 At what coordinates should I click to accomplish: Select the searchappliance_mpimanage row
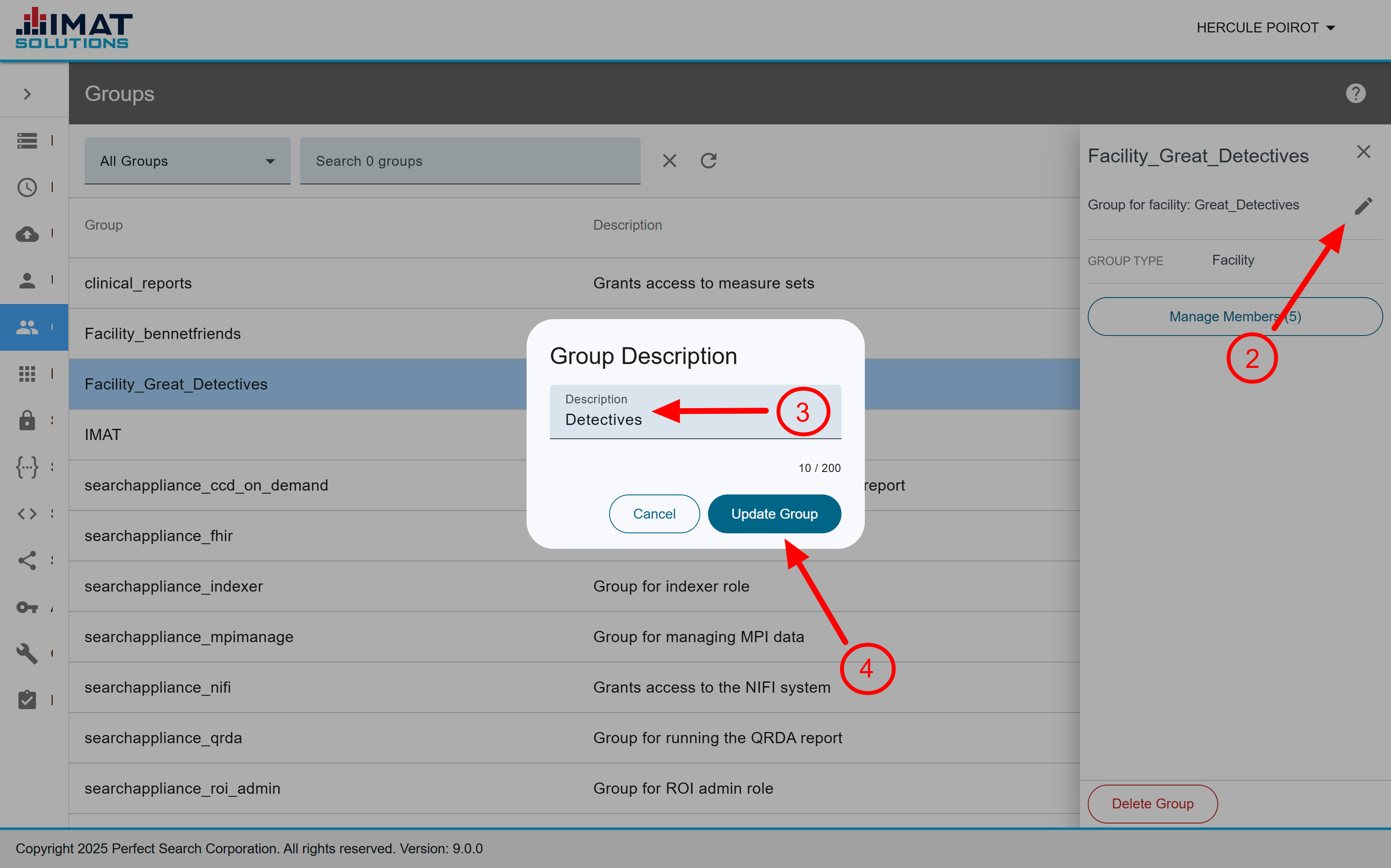click(574, 637)
